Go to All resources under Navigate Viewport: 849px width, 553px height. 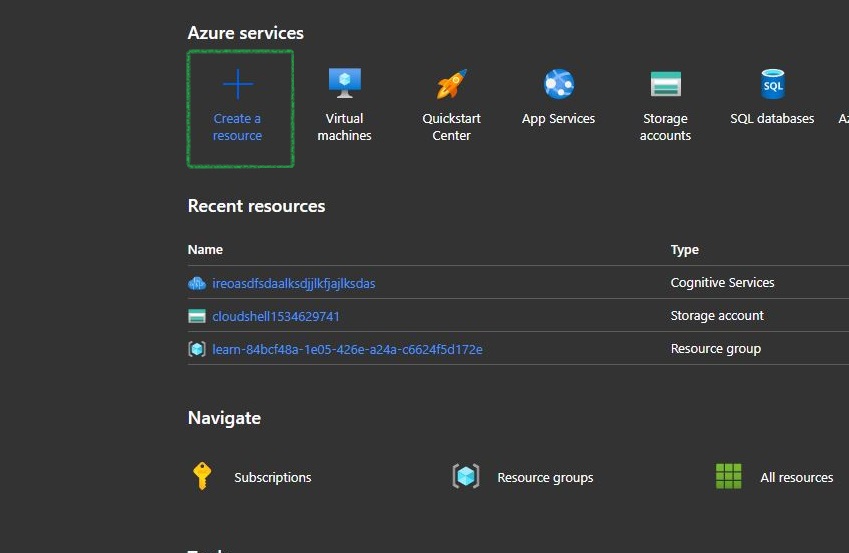tap(796, 477)
